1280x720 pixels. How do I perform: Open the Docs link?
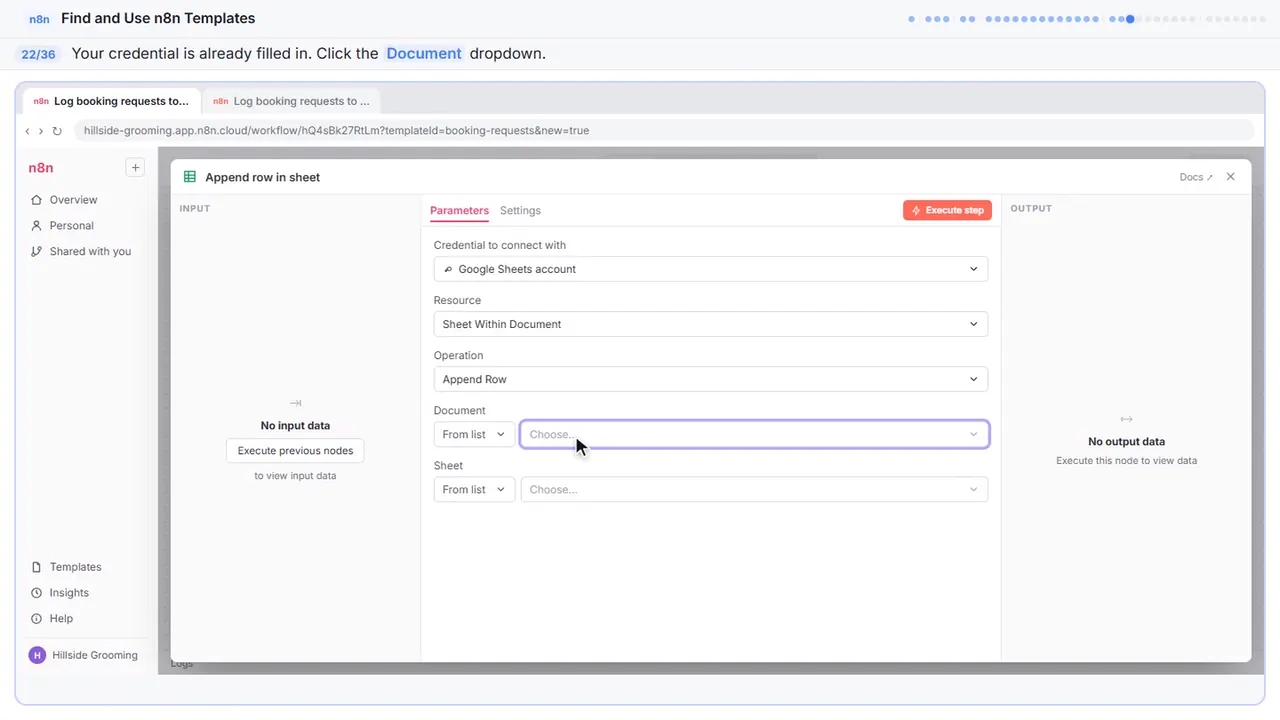[x=1196, y=177]
